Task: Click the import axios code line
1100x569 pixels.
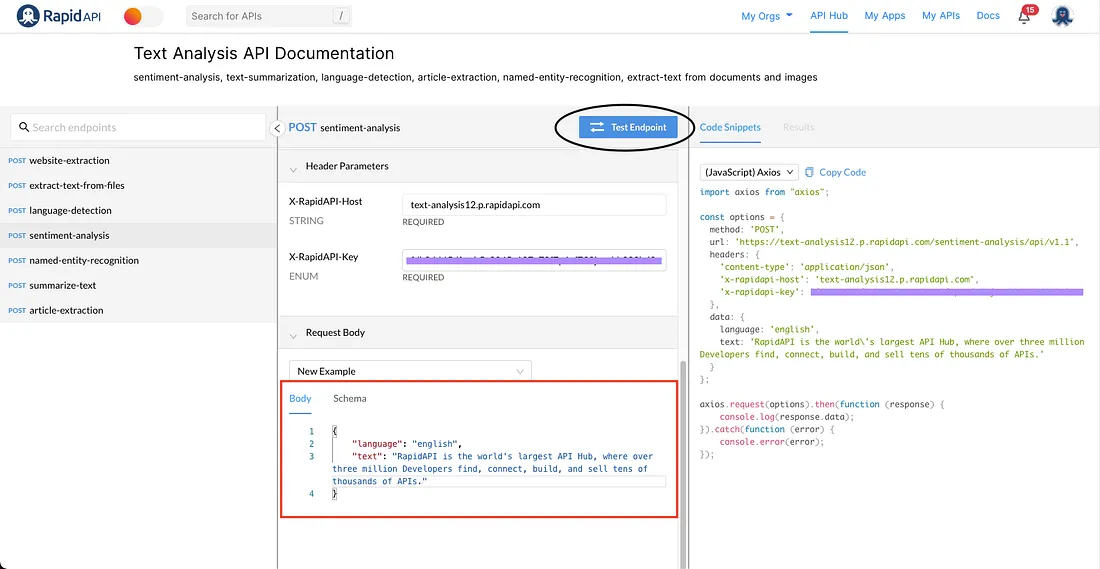Action: click(x=764, y=192)
